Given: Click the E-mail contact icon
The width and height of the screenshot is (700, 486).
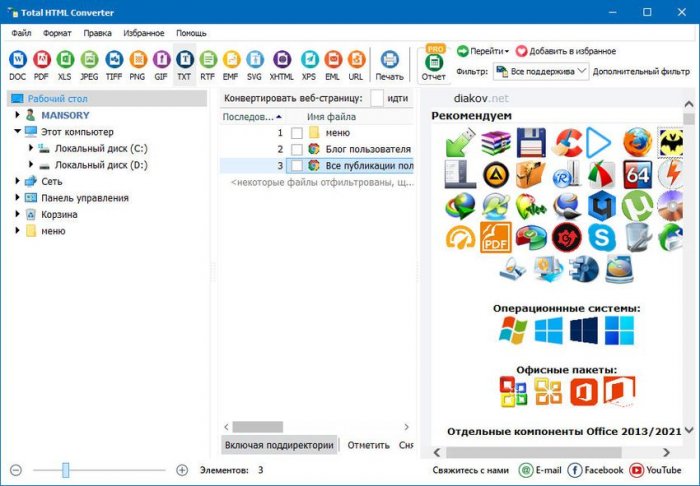Looking at the screenshot, I should (527, 470).
